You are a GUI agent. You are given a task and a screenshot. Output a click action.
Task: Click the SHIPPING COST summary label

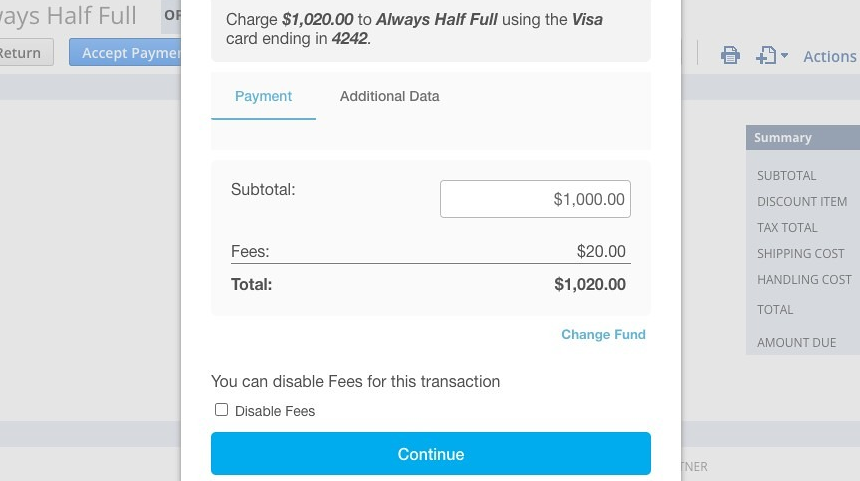pyautogui.click(x=800, y=254)
